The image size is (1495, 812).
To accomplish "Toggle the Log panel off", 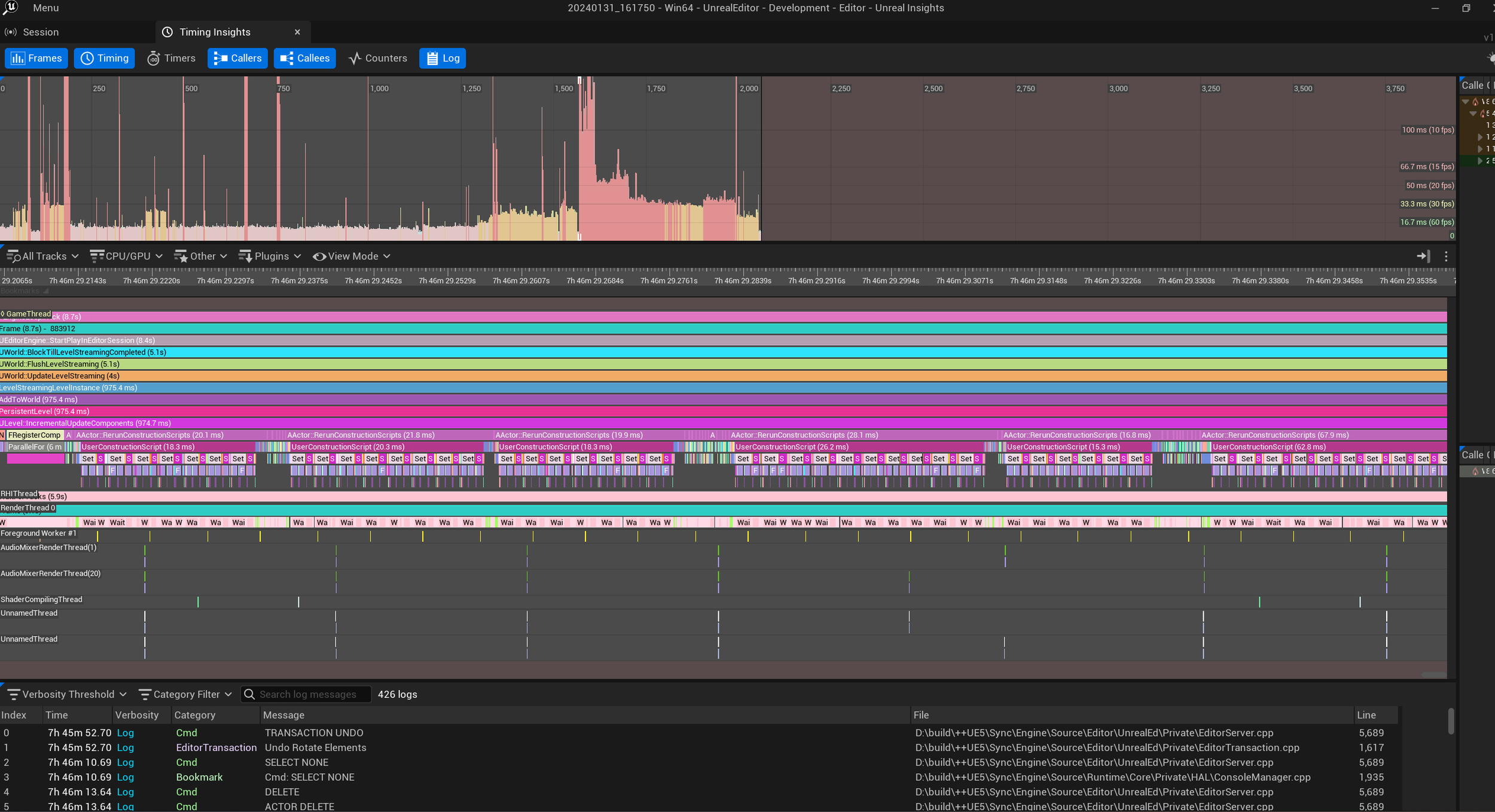I will pyautogui.click(x=442, y=58).
